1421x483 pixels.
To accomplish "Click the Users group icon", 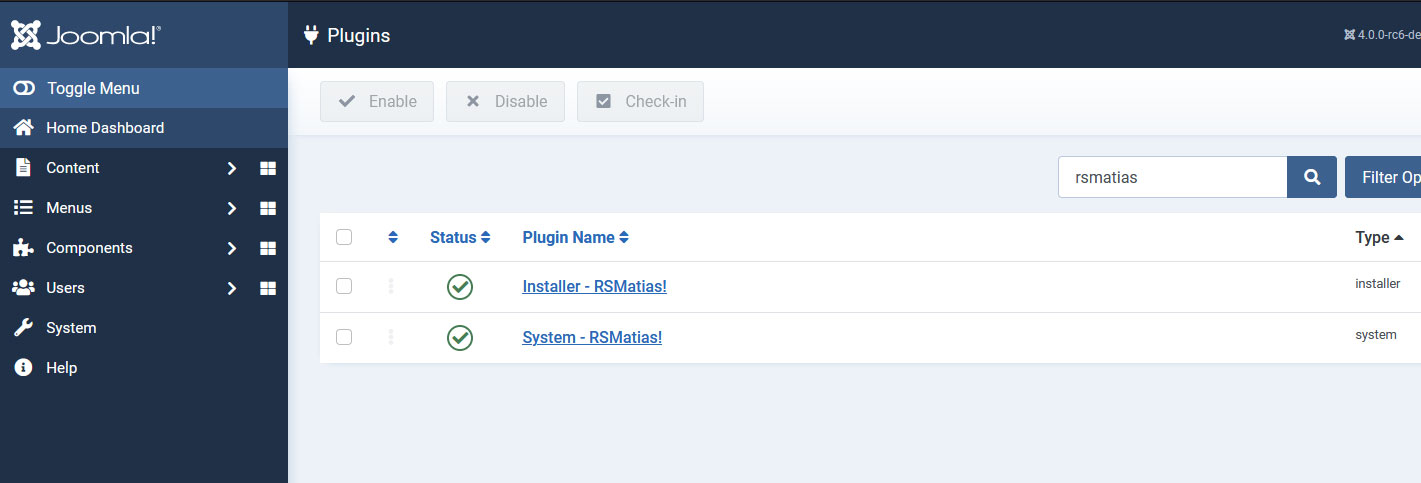I will pos(23,288).
